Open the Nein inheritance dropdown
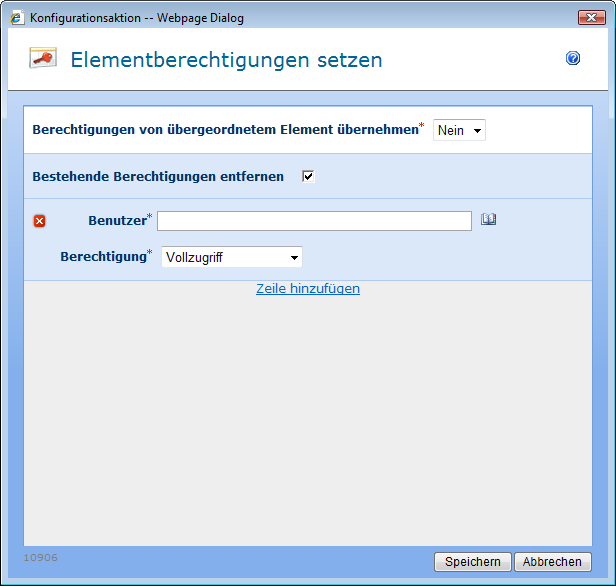616x586 pixels. pyautogui.click(x=459, y=131)
